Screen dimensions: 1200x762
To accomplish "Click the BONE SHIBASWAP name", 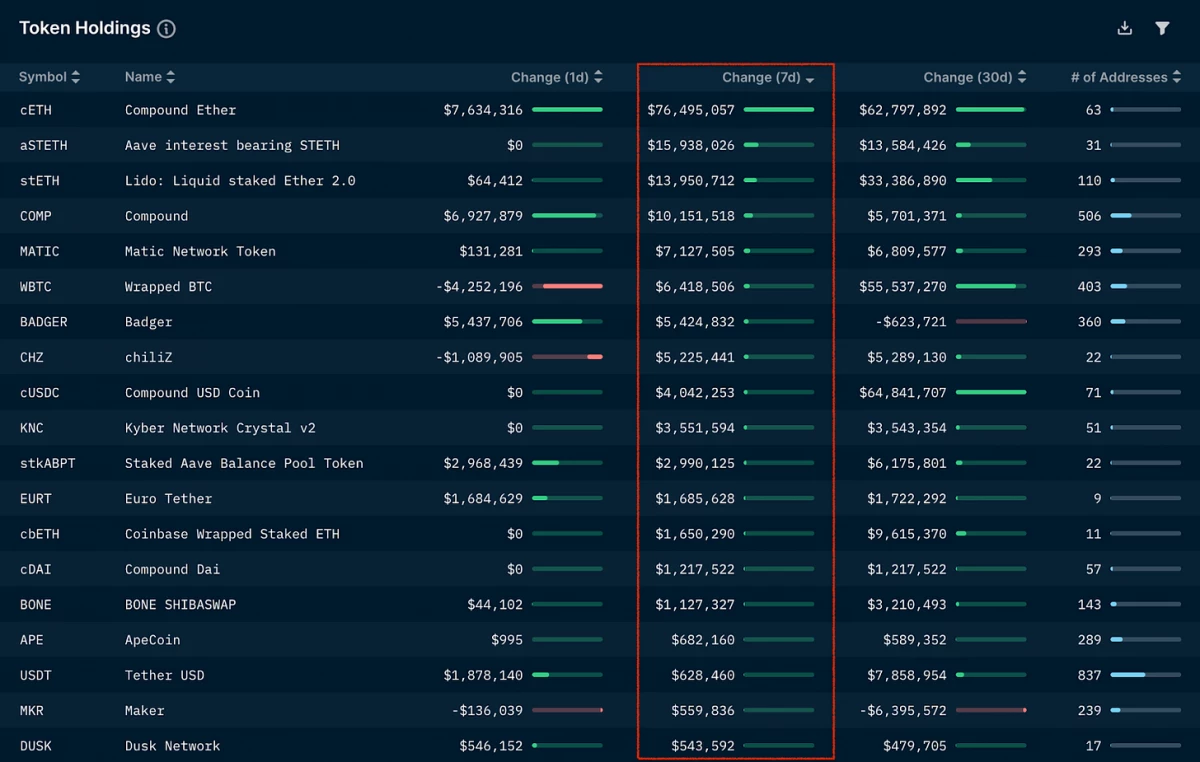I will click(181, 605).
